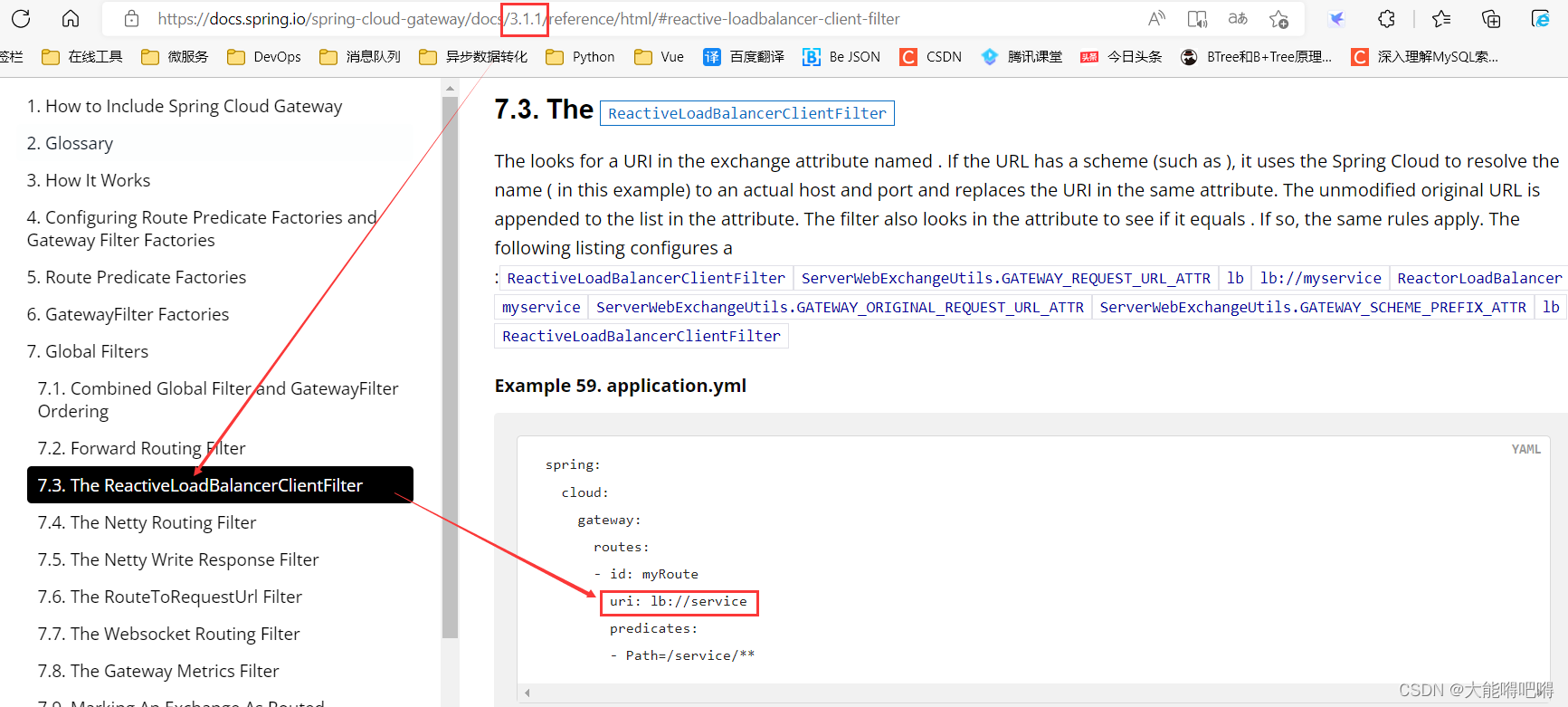Viewport: 1568px width, 707px height.
Task: Click the Example 59. application.yml title
Action: click(621, 386)
